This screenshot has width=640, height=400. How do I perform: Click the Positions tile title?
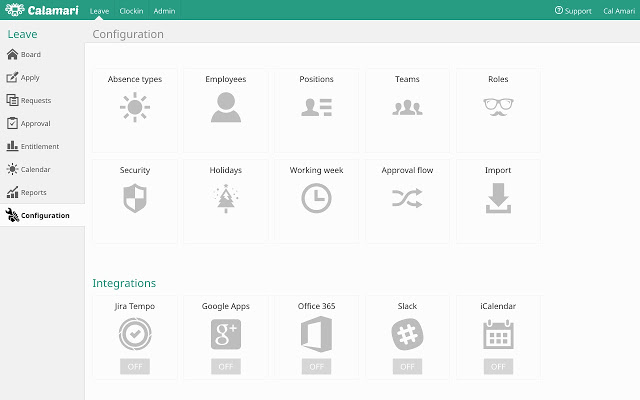coord(316,79)
